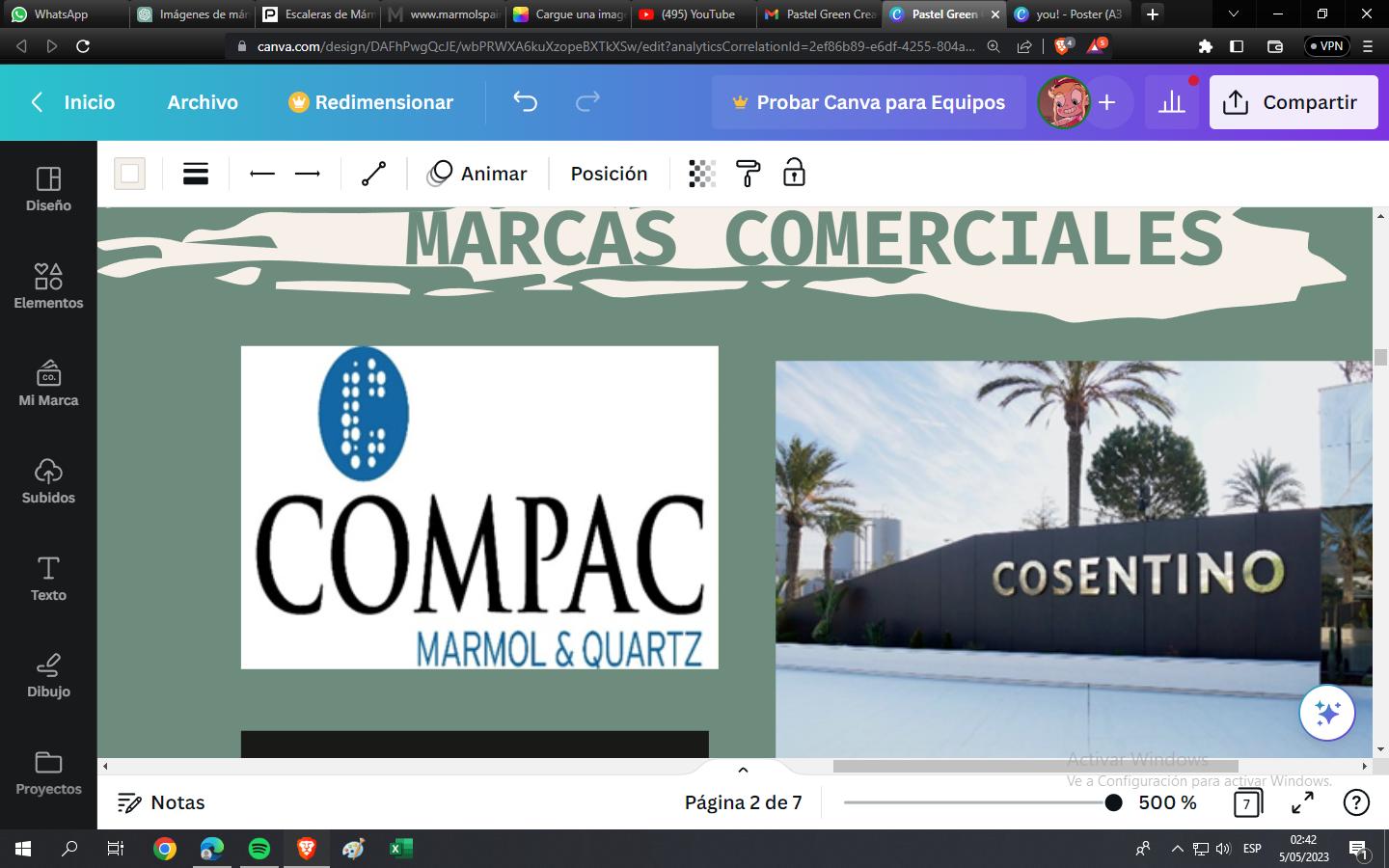Switch to the www.marmolspai tab
Viewport: 1389px width, 868px height.
coord(444,14)
